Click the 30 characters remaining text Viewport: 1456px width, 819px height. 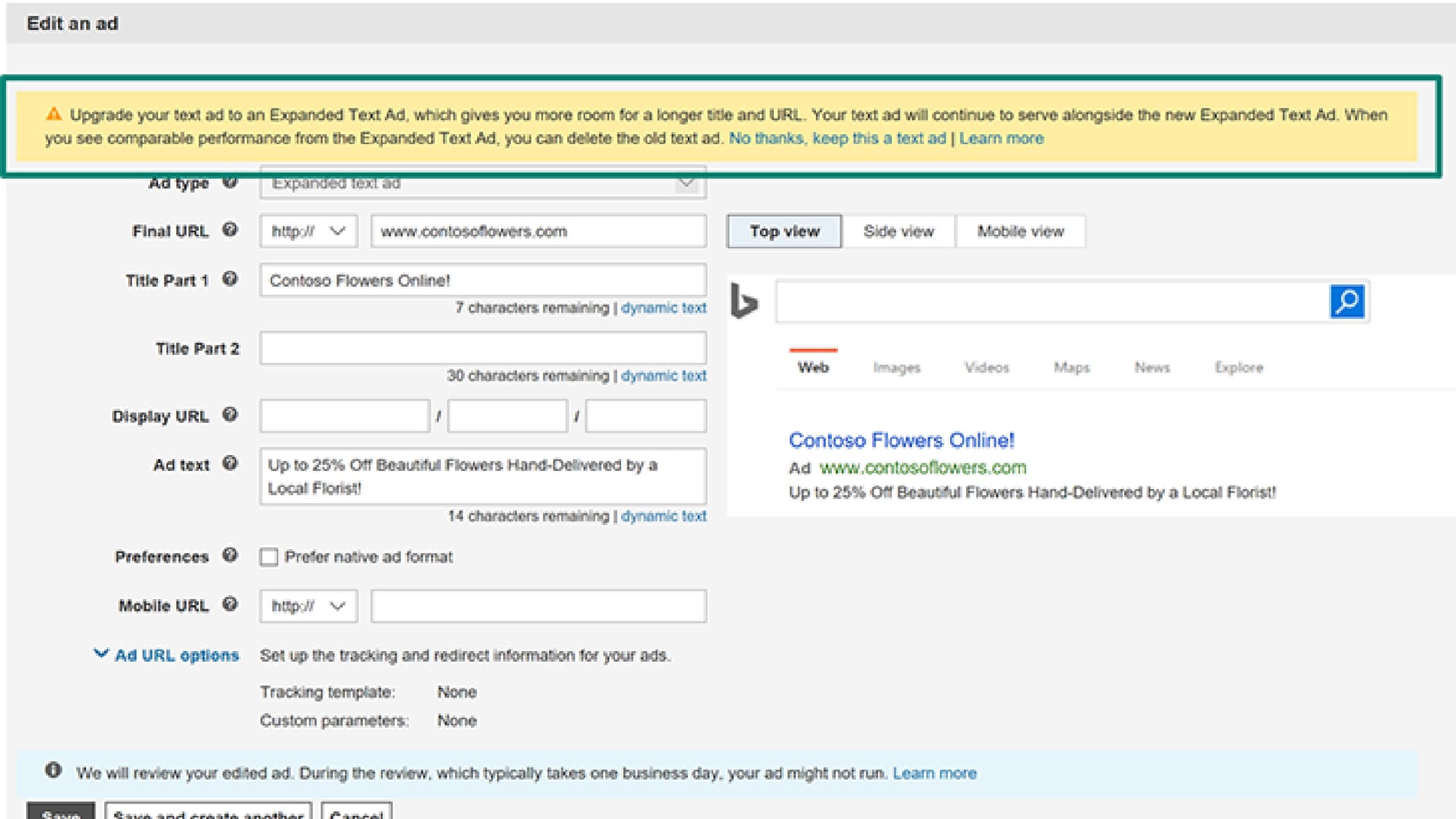point(528,376)
